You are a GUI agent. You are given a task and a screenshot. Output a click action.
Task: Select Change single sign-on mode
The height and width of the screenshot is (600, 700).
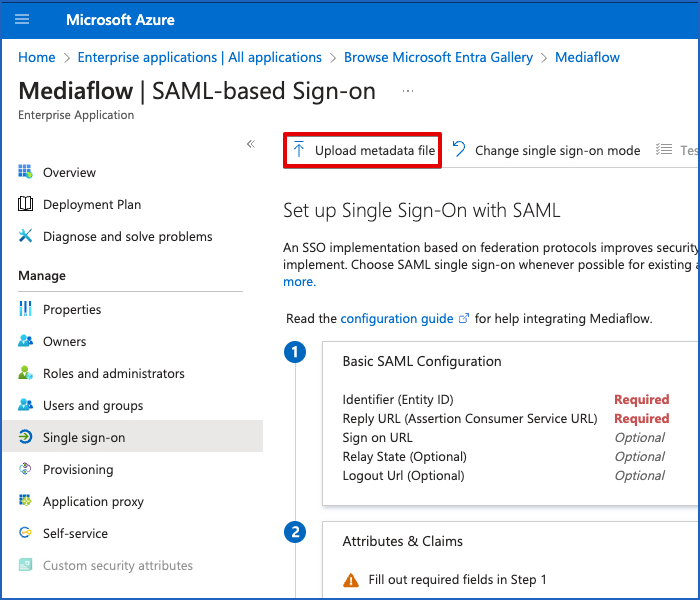click(546, 150)
